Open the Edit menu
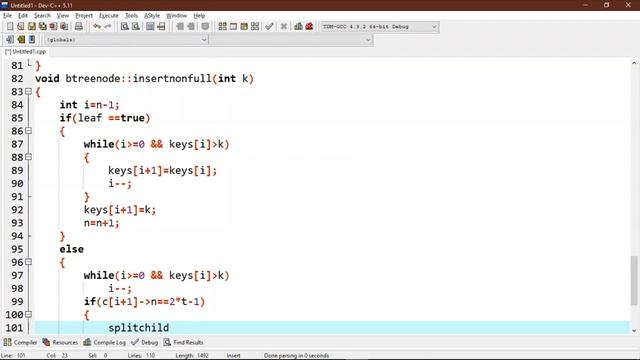Viewport: 640px width, 360px height. 23,16
